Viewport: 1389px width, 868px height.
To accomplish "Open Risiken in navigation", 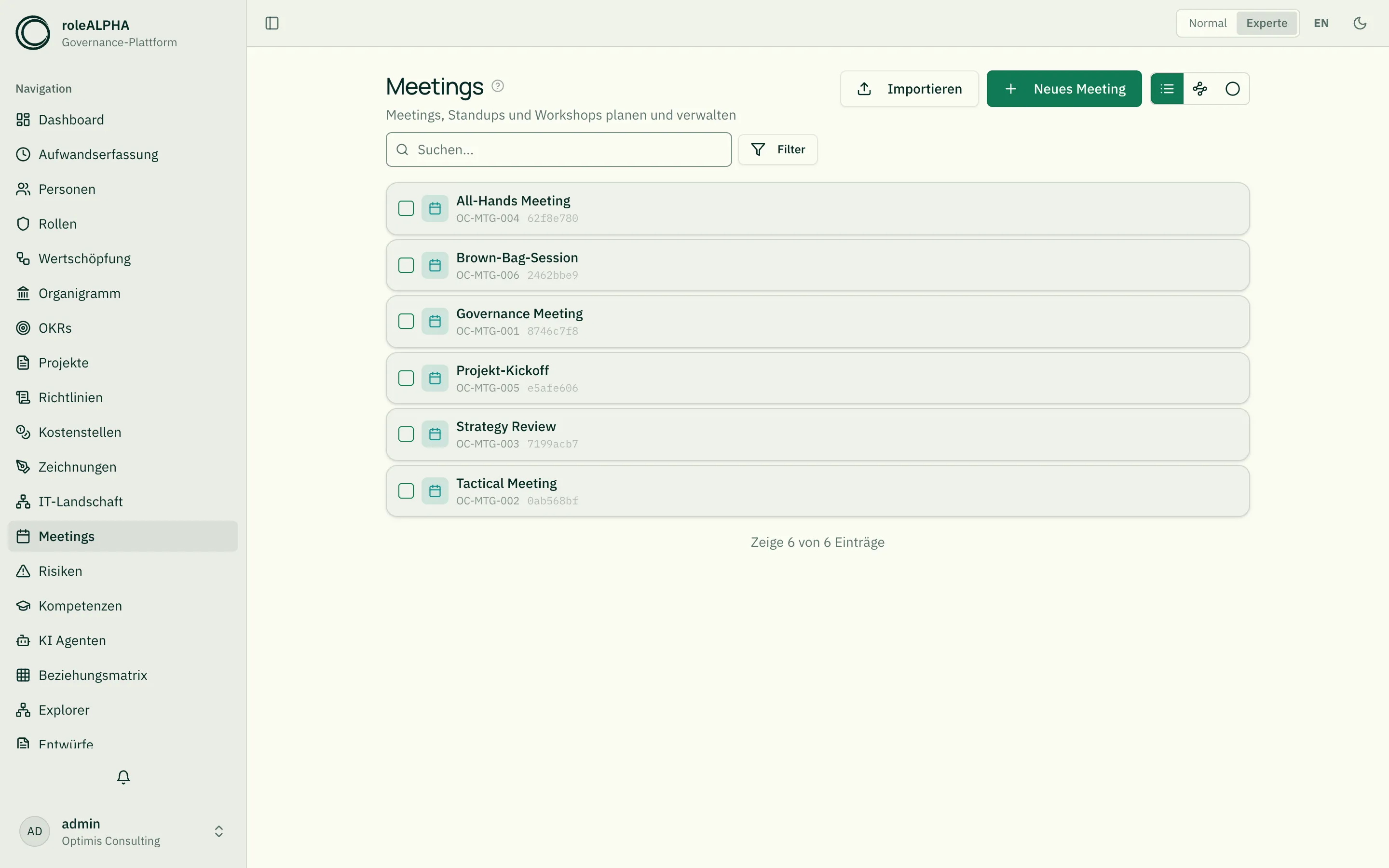I will [x=123, y=571].
